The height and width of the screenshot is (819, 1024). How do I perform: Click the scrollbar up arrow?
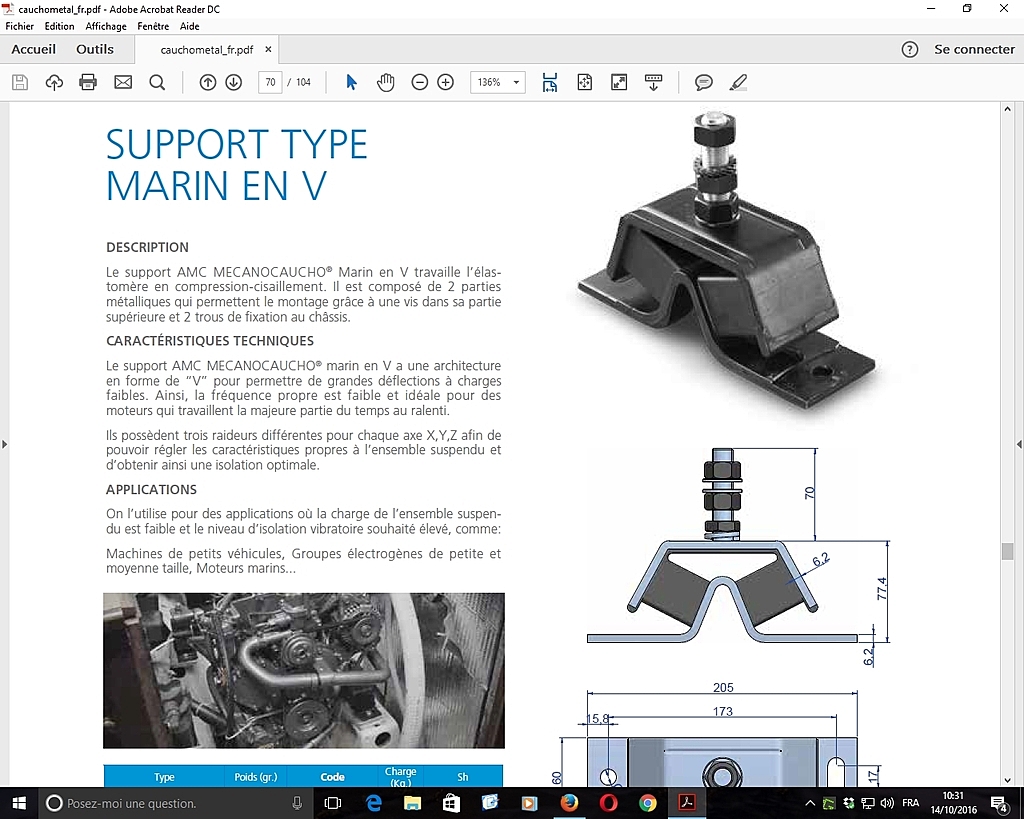[x=1007, y=109]
